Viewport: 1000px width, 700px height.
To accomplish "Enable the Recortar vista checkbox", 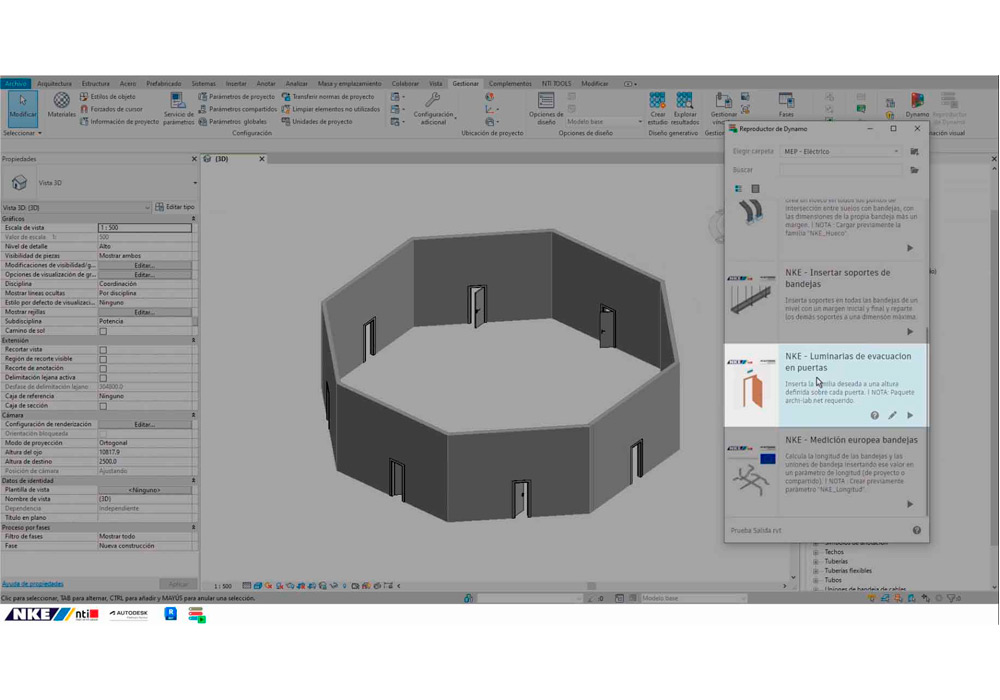I will click(103, 350).
